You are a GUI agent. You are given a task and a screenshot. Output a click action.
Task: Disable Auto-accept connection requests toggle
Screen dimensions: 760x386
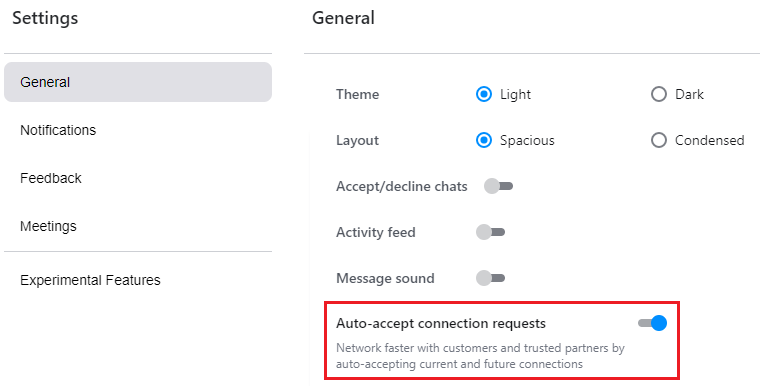click(x=652, y=323)
